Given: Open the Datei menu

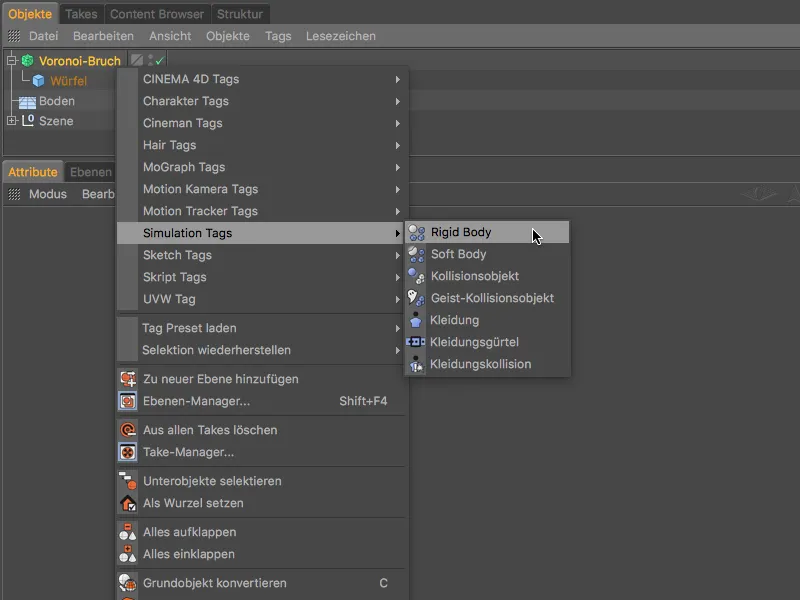Looking at the screenshot, I should 43,36.
